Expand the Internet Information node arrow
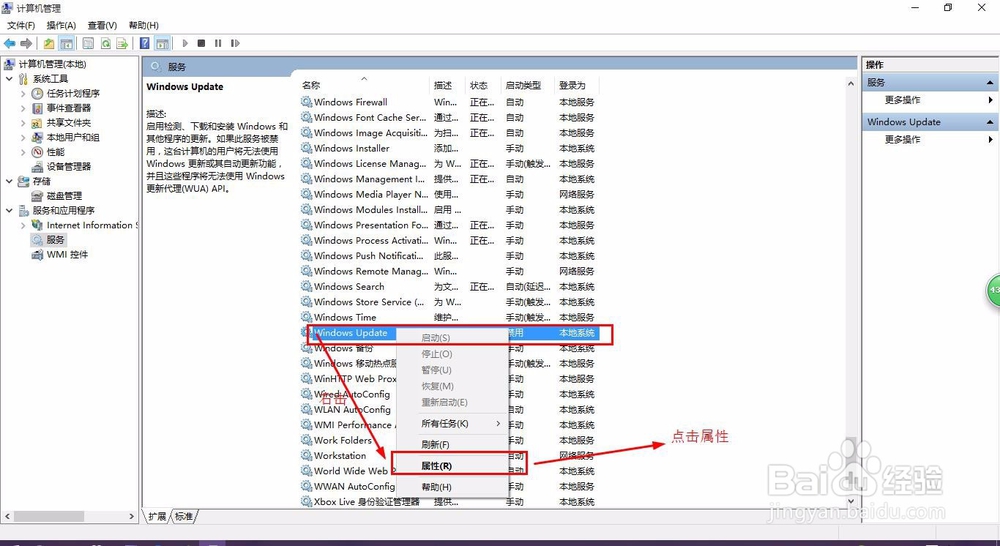 coord(23,225)
